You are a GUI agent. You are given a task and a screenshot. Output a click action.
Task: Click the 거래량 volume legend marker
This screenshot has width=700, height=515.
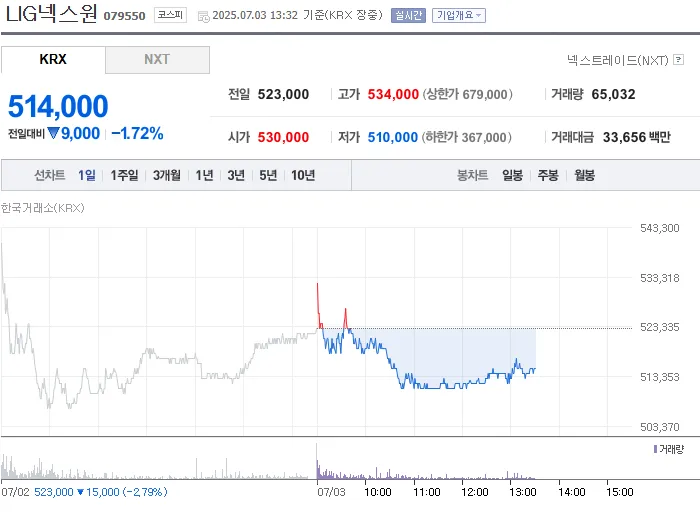(655, 449)
